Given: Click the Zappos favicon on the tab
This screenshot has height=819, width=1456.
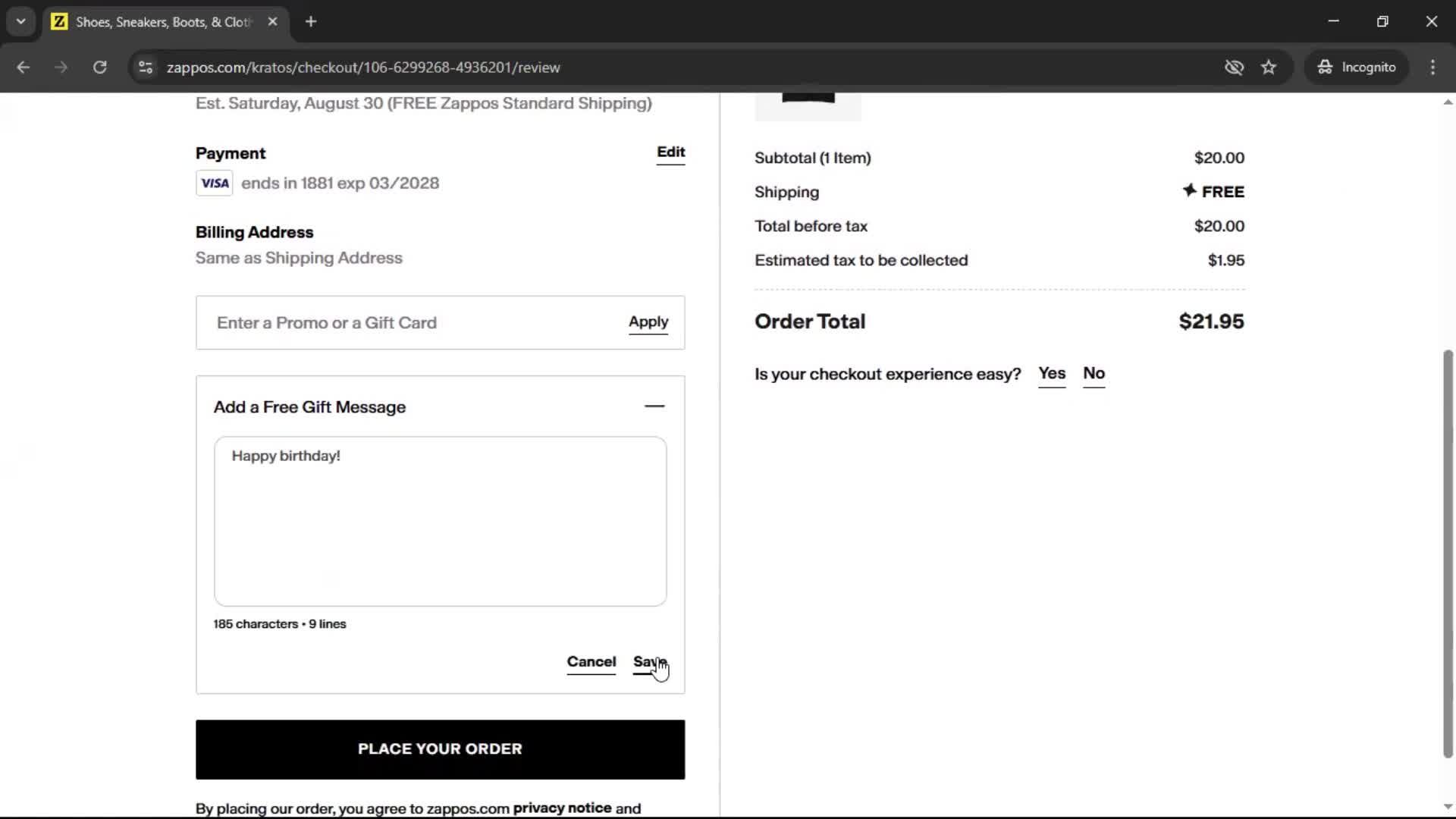Looking at the screenshot, I should tap(59, 21).
